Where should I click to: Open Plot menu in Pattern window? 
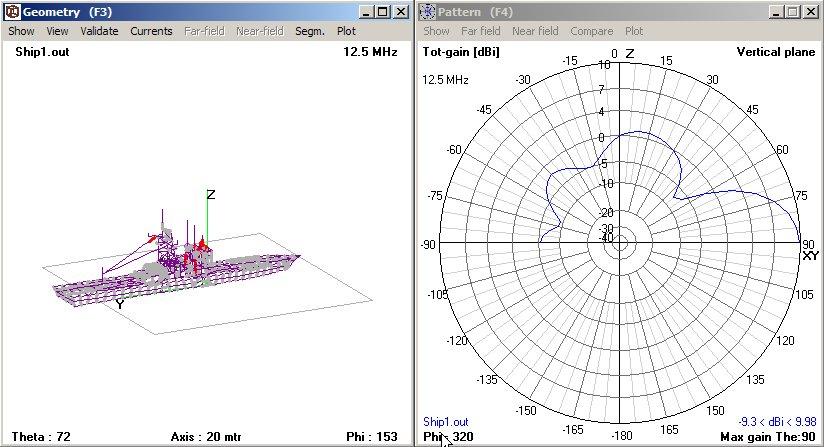(x=634, y=31)
